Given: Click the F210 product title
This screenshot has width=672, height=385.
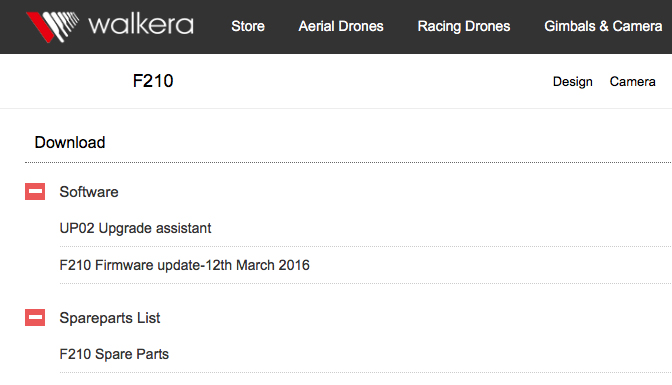Looking at the screenshot, I should (153, 81).
